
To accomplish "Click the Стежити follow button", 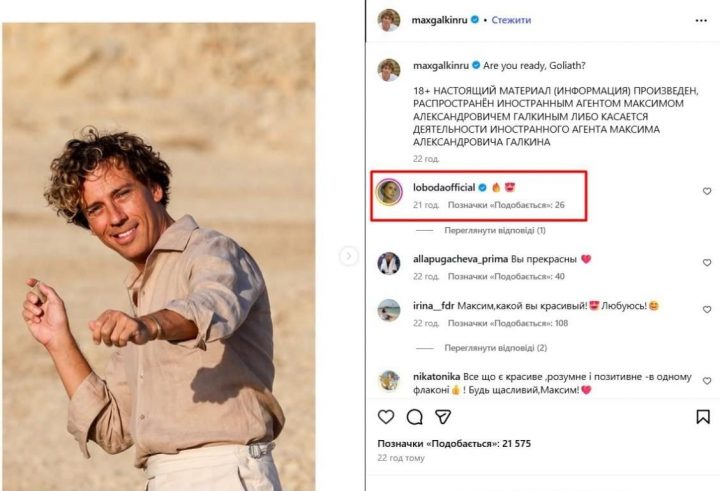I will [x=511, y=20].
